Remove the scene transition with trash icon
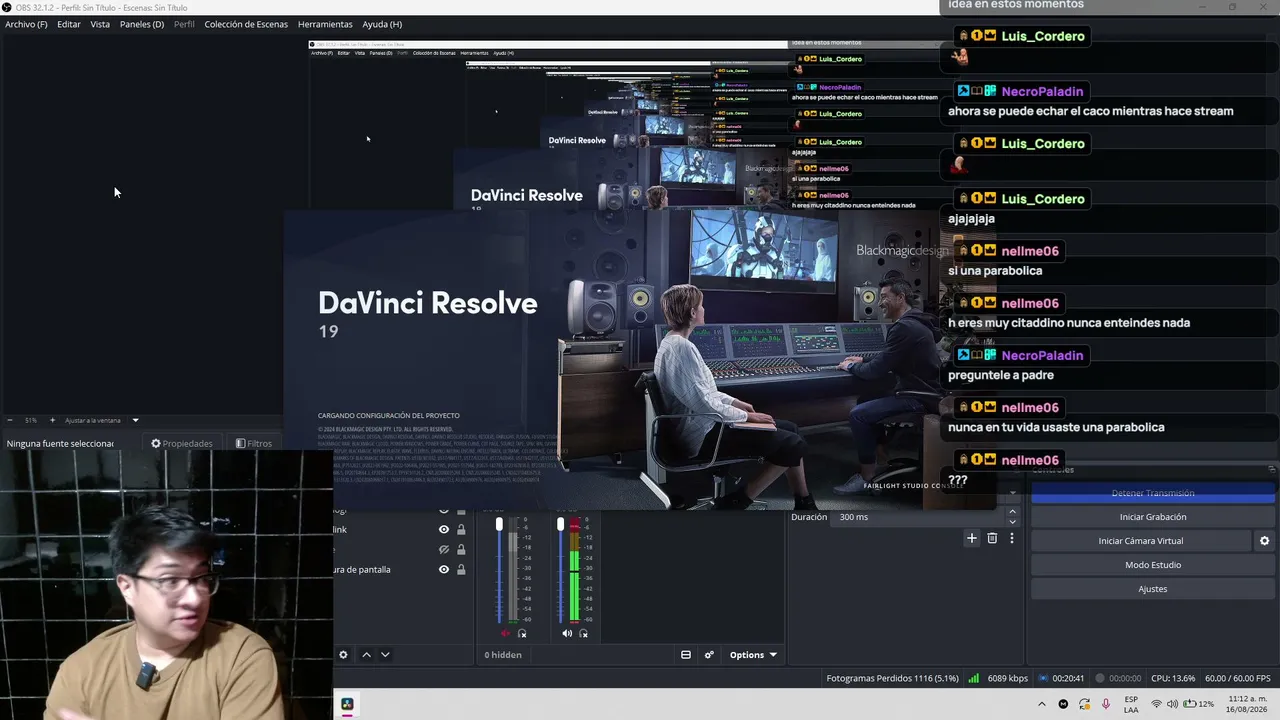Screen dimensions: 1280x720 (992, 538)
